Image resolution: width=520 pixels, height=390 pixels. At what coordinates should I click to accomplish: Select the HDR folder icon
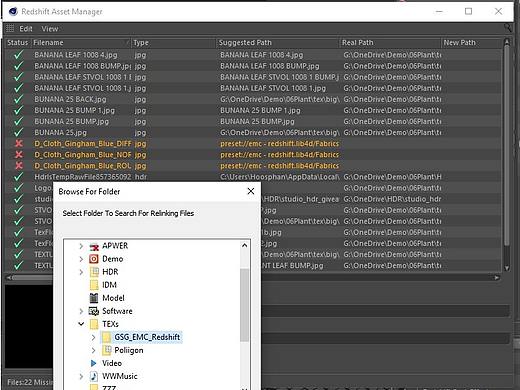[x=94, y=272]
